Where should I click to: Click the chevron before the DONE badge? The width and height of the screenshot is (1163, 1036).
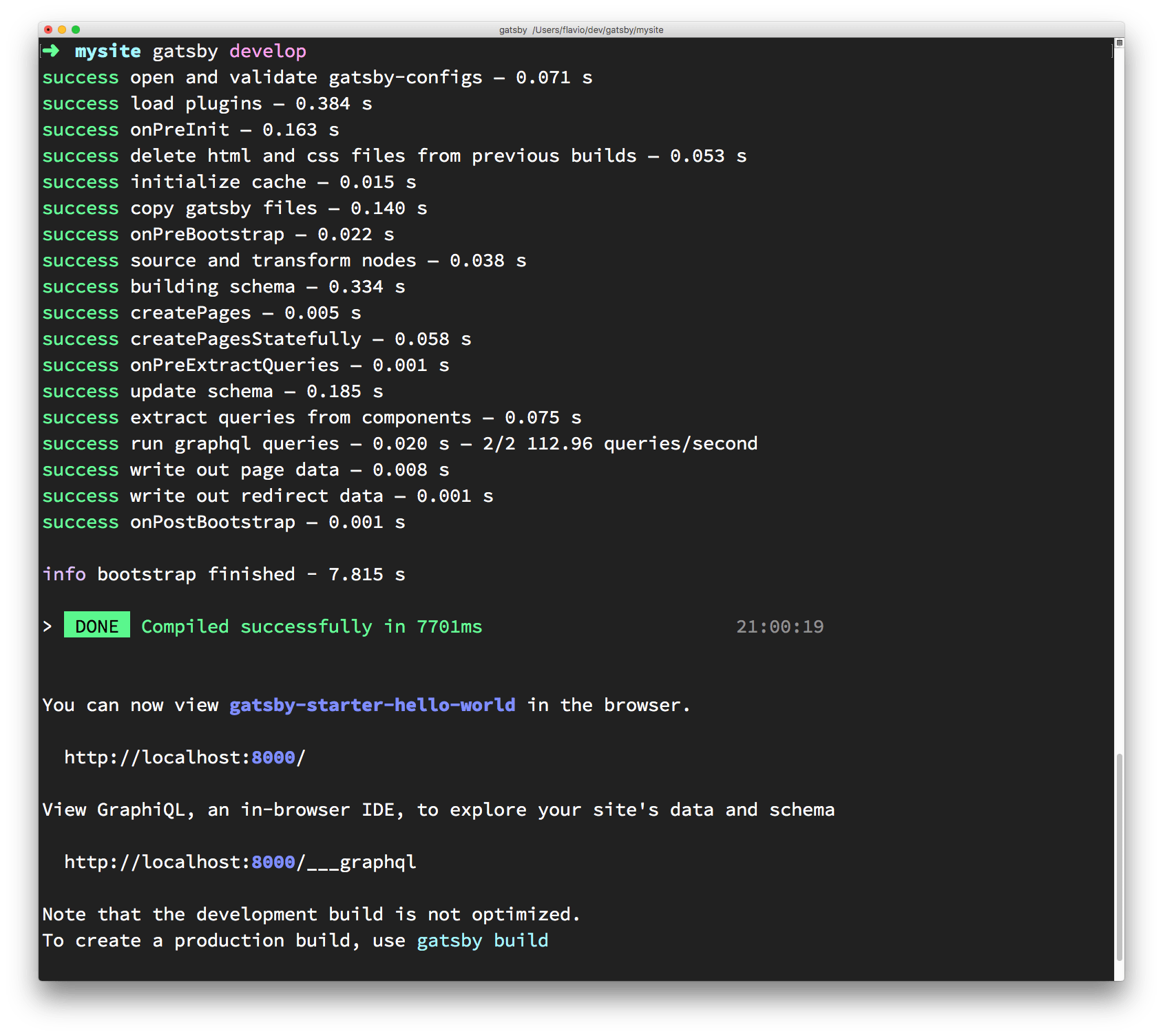pyautogui.click(x=48, y=626)
